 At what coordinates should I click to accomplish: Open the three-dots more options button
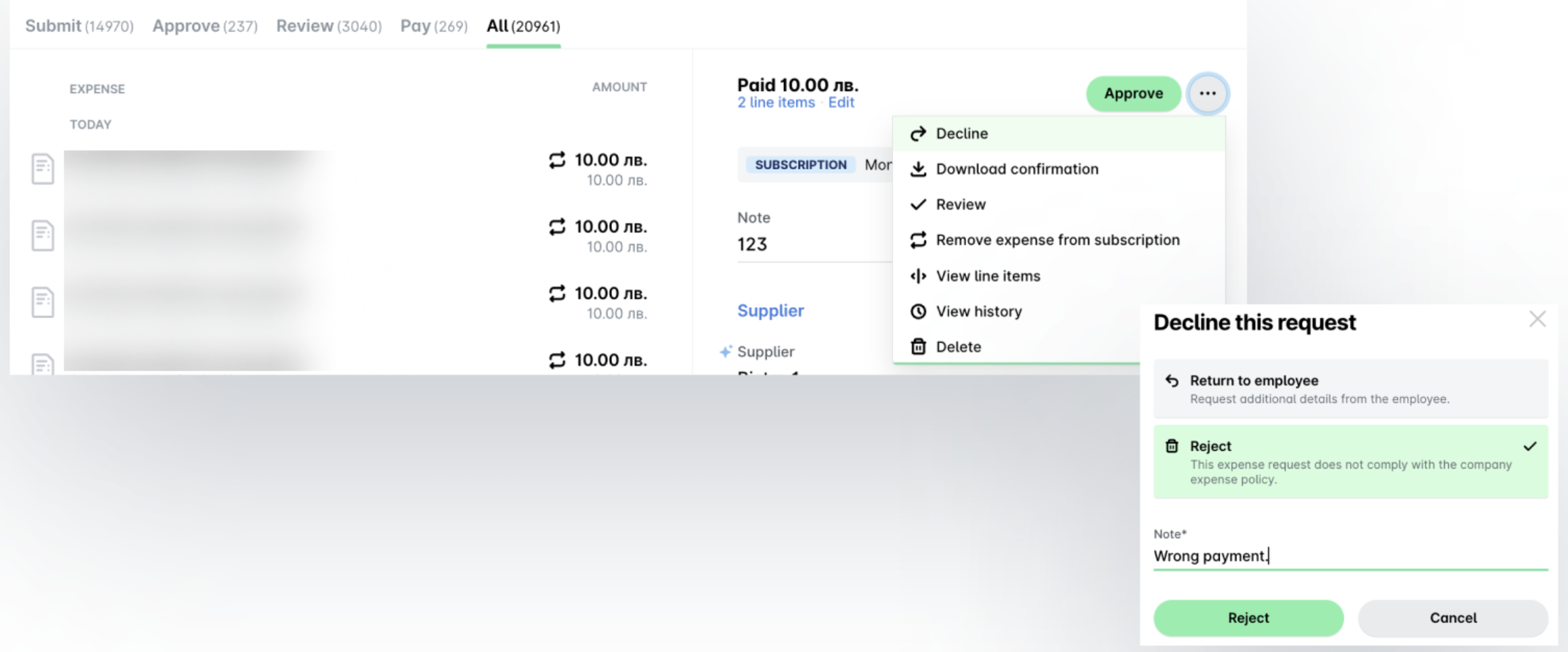pyautogui.click(x=1208, y=93)
